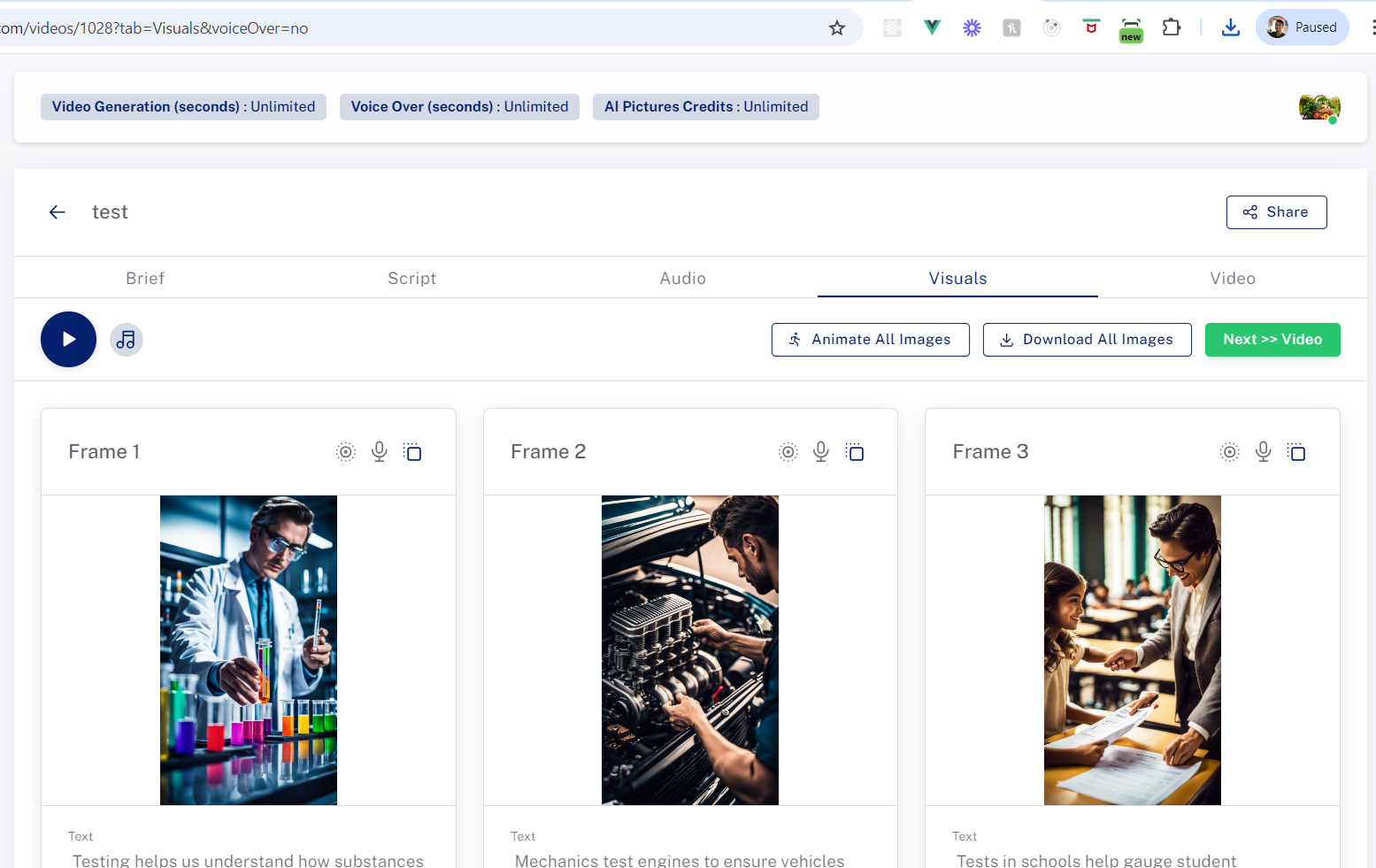Image resolution: width=1376 pixels, height=868 pixels.
Task: Play the video preview
Action: 68,339
